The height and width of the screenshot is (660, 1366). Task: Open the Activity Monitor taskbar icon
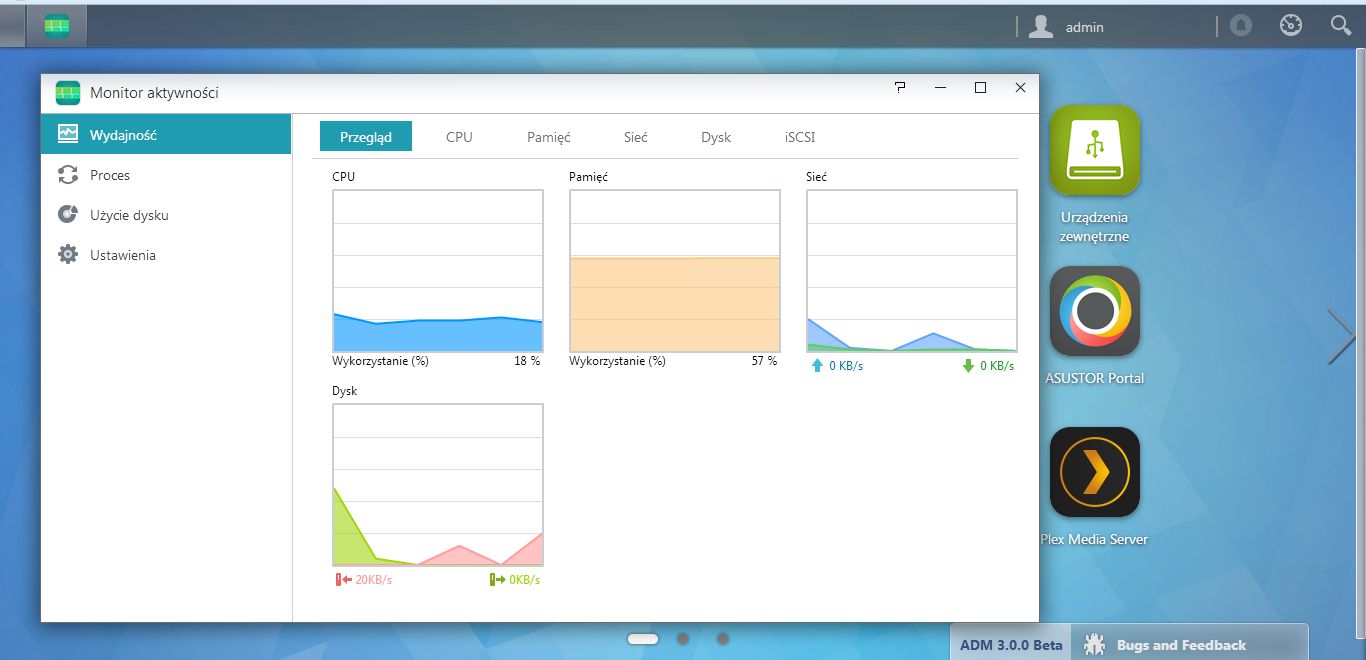click(56, 26)
